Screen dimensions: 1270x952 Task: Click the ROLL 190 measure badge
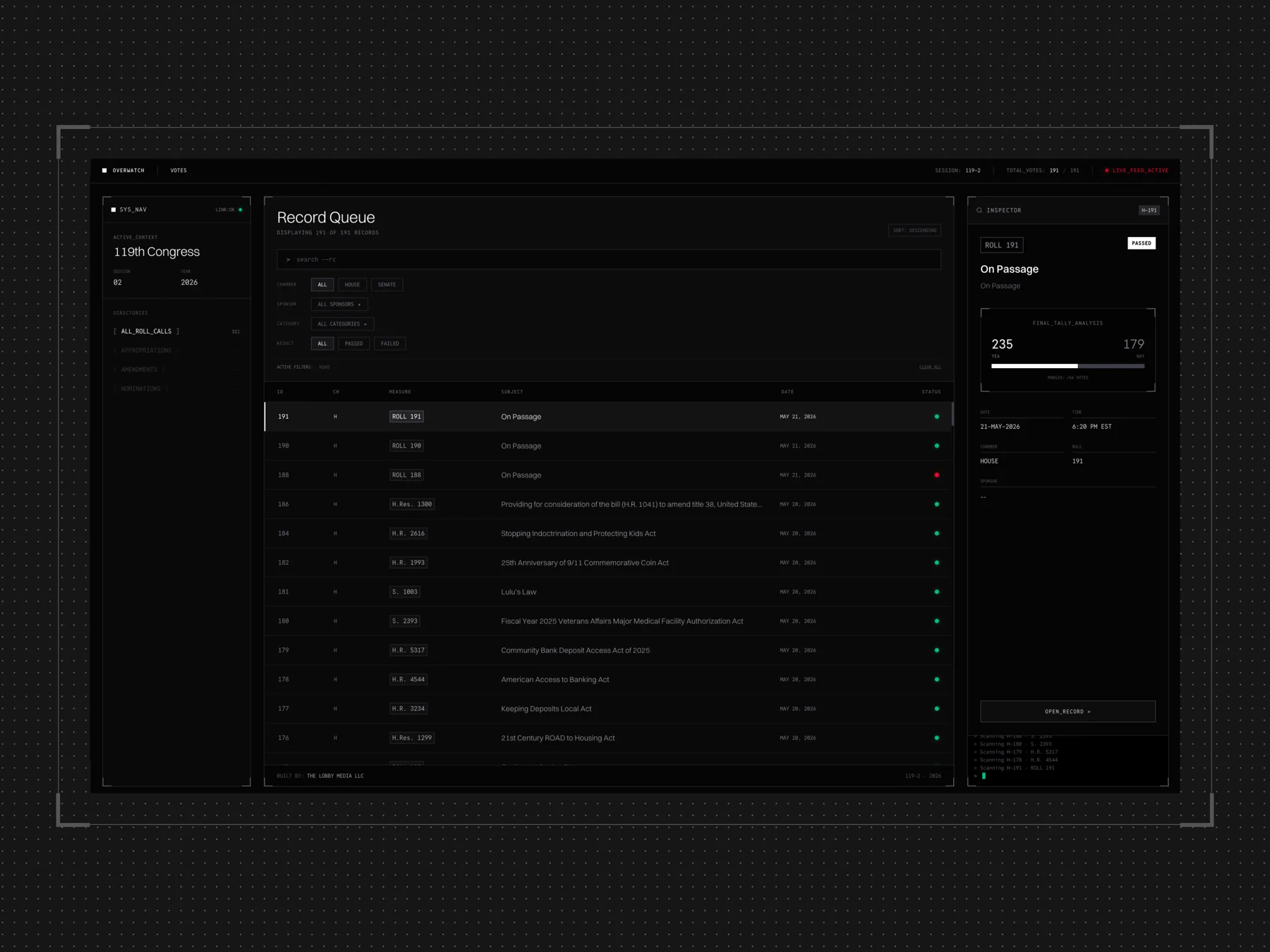tap(406, 446)
